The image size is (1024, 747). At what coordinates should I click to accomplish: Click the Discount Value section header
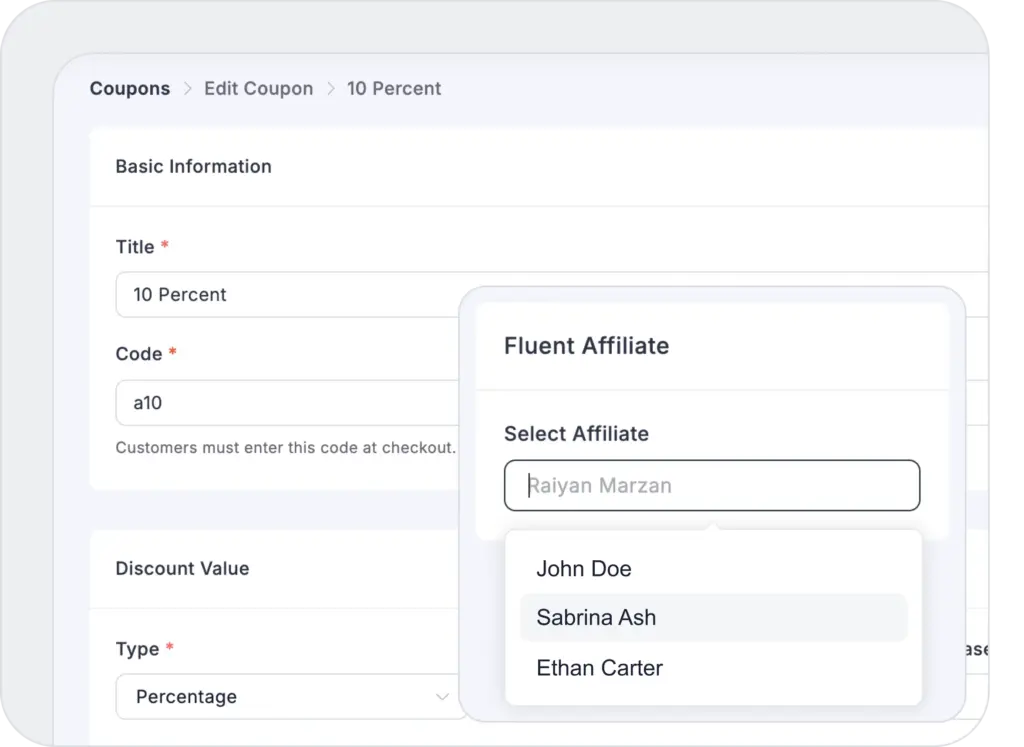[x=182, y=569]
